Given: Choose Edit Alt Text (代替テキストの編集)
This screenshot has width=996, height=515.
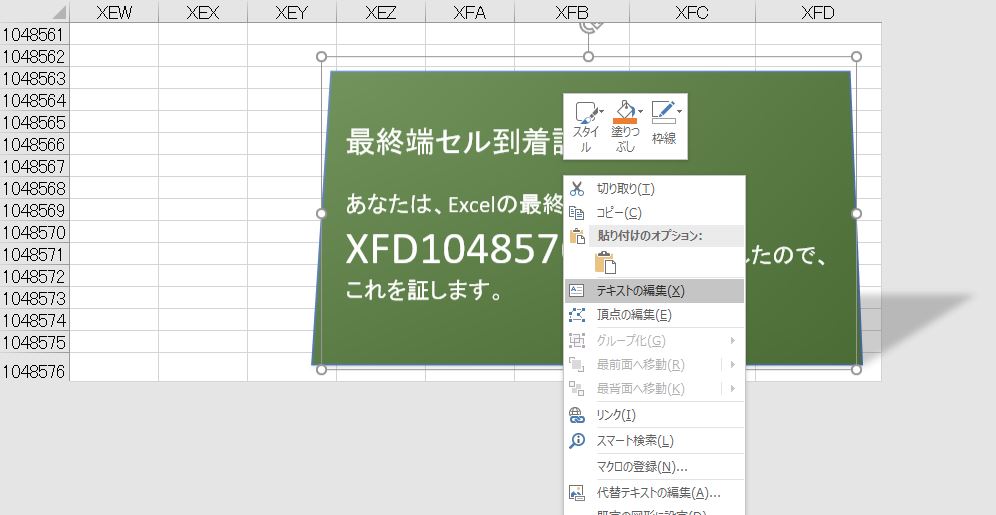Looking at the screenshot, I should (654, 493).
